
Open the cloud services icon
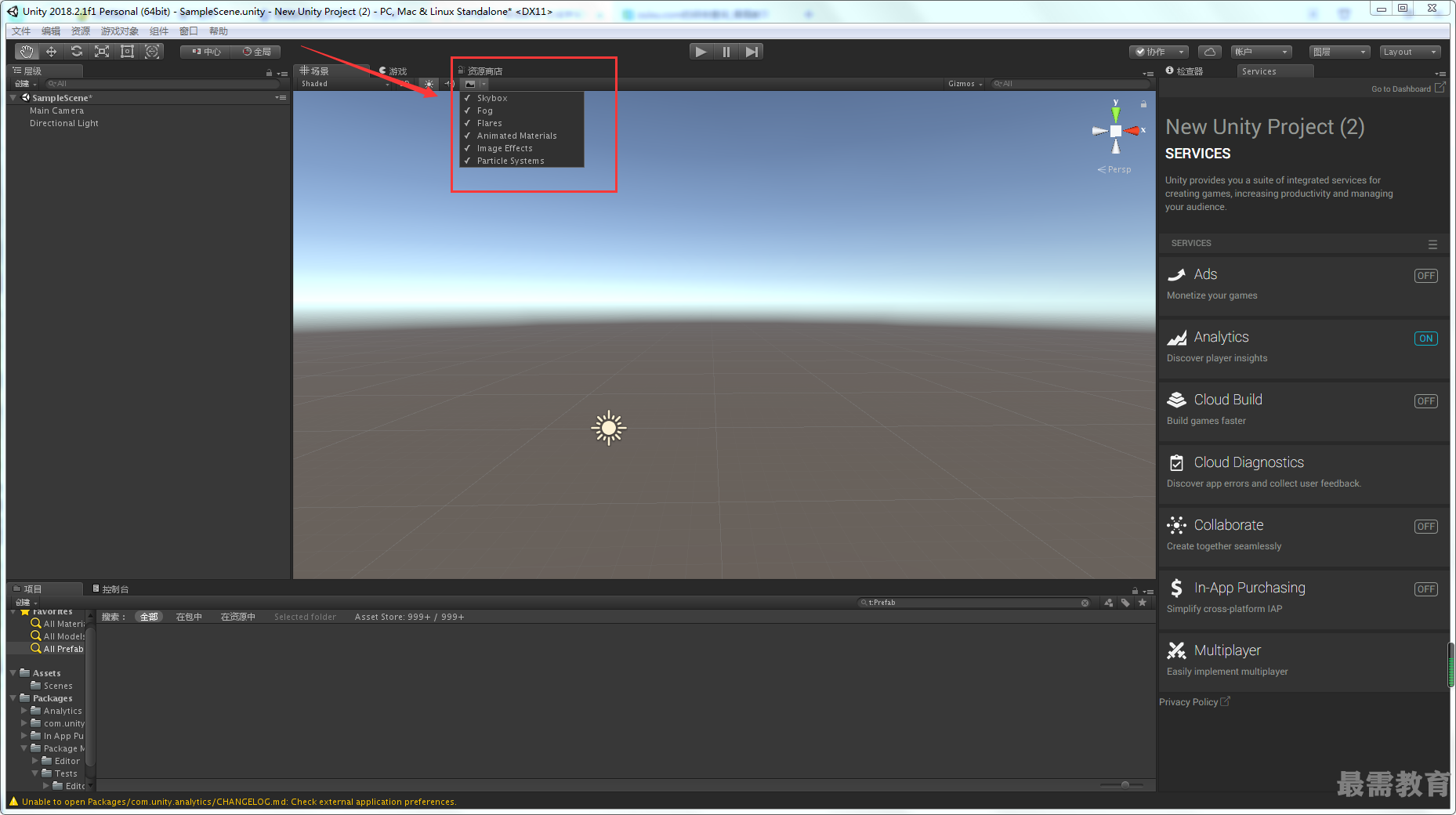tap(1210, 52)
